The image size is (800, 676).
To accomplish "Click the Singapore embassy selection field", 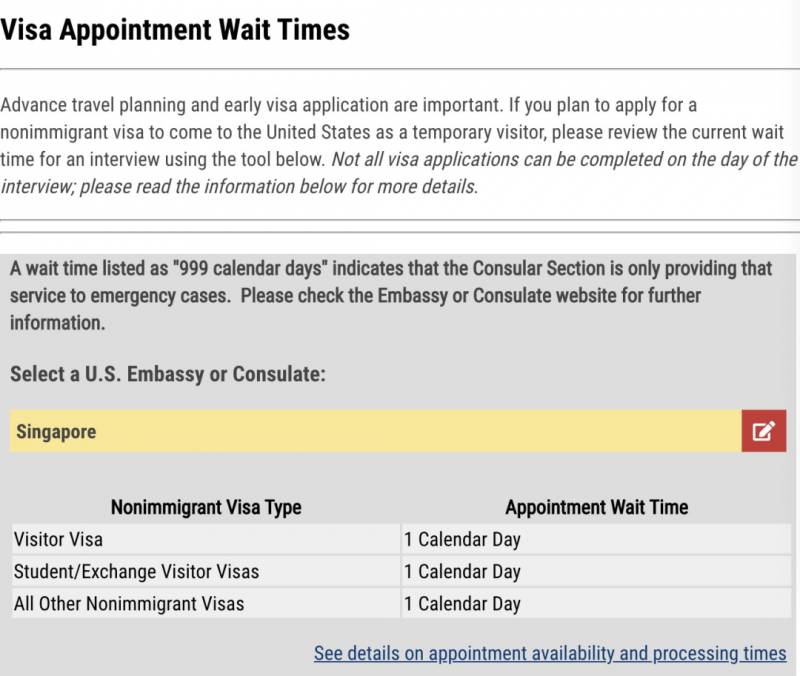I will [x=375, y=431].
